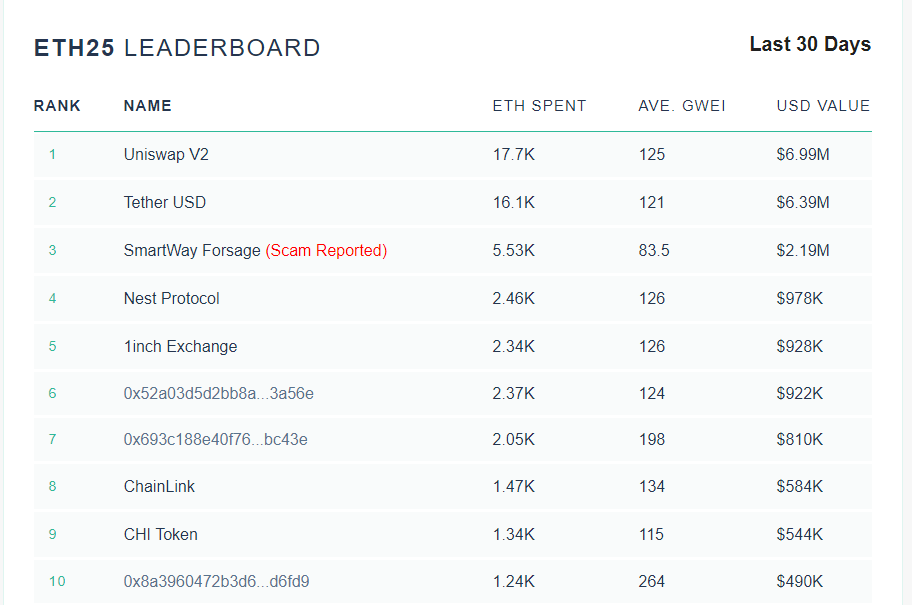Open the Uniswap V2 leaderboard entry

(166, 155)
